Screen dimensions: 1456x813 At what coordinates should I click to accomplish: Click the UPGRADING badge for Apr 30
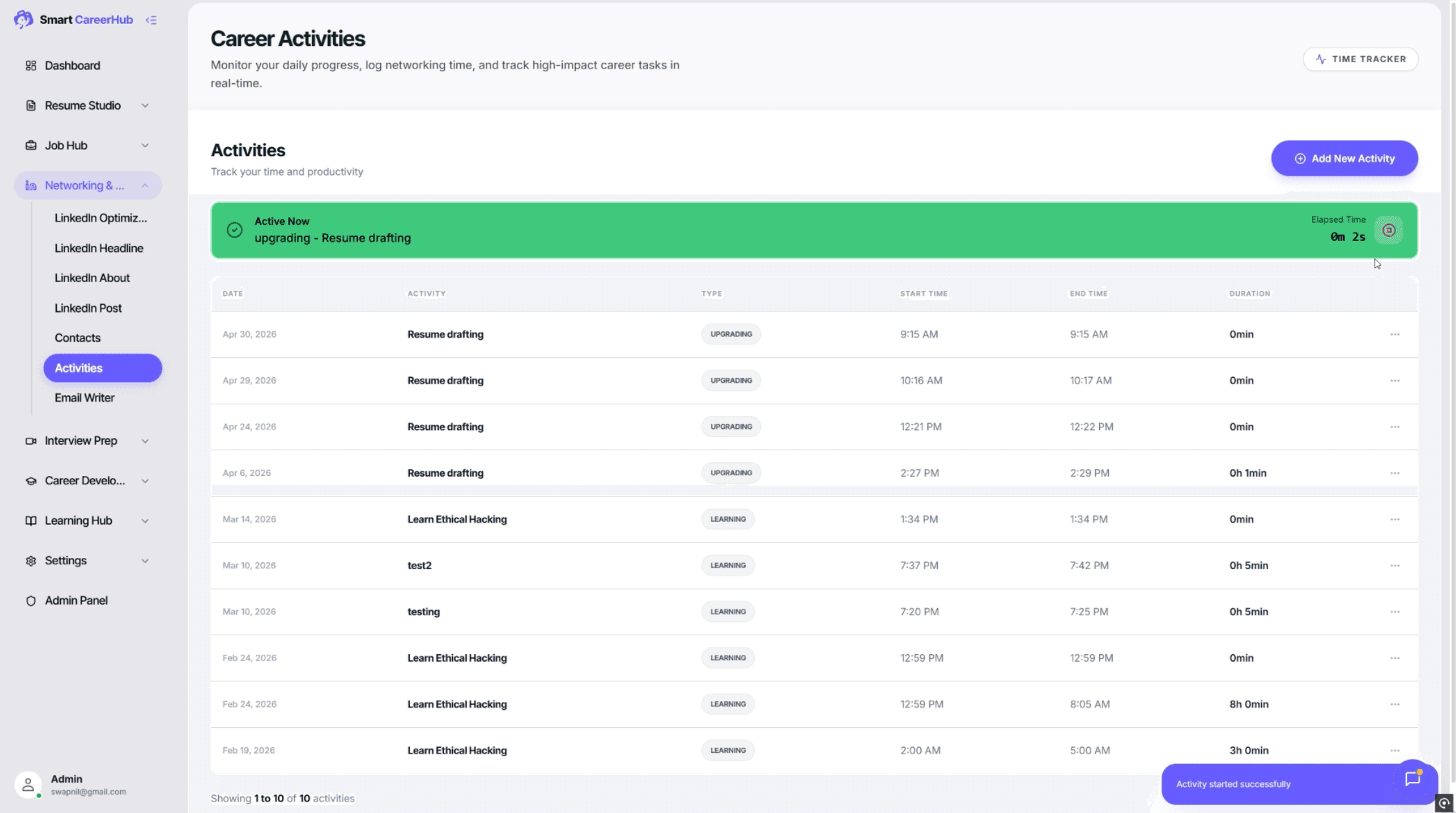pos(731,334)
